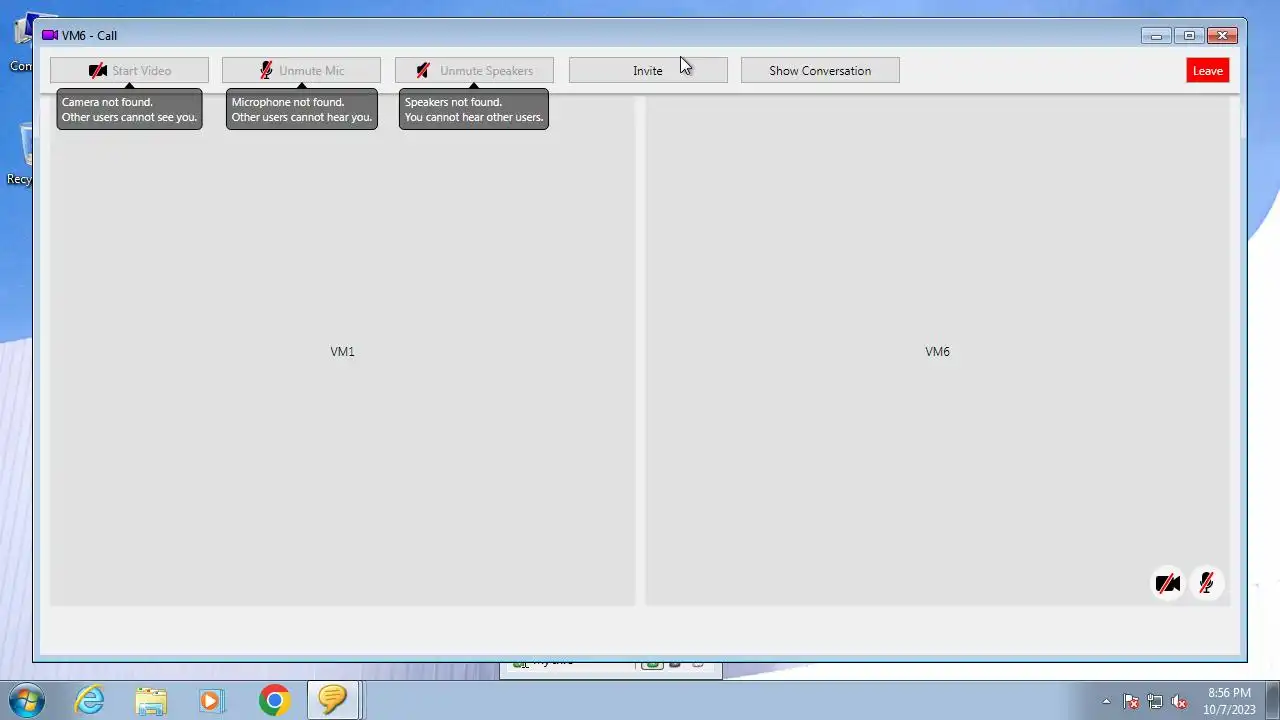Open Action Center flag icon in tray

click(x=1131, y=702)
